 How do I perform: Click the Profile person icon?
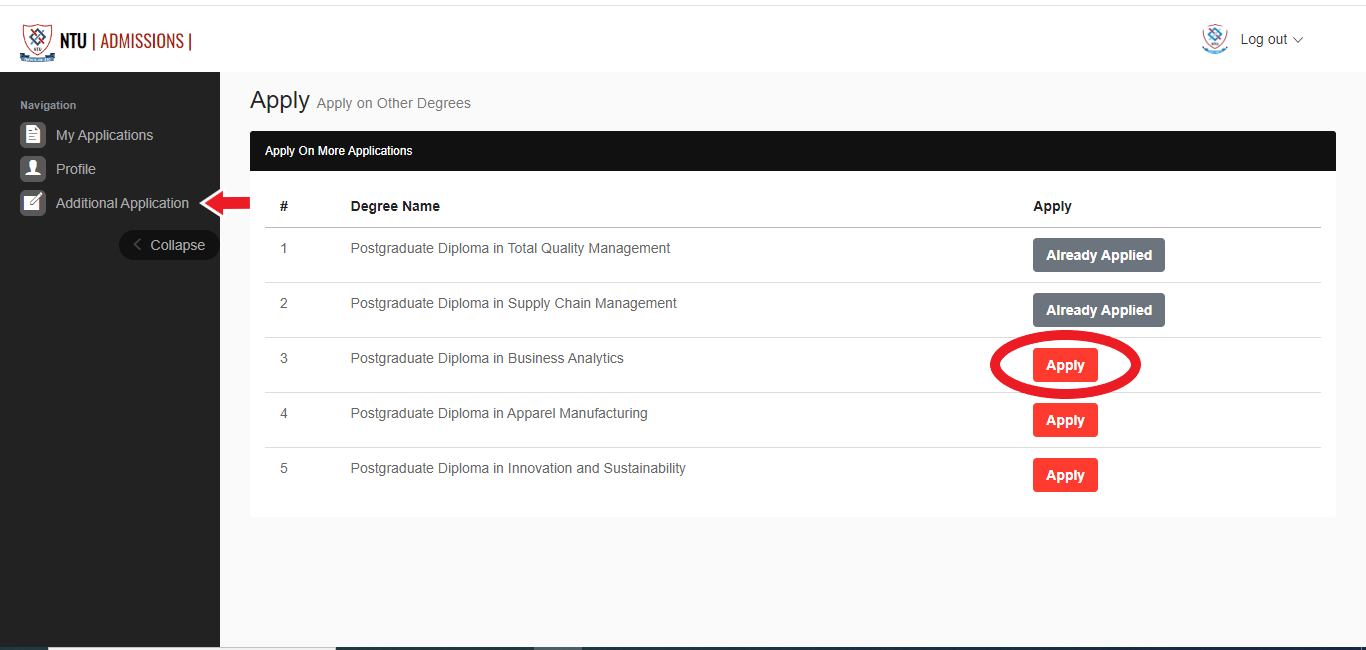[x=33, y=169]
